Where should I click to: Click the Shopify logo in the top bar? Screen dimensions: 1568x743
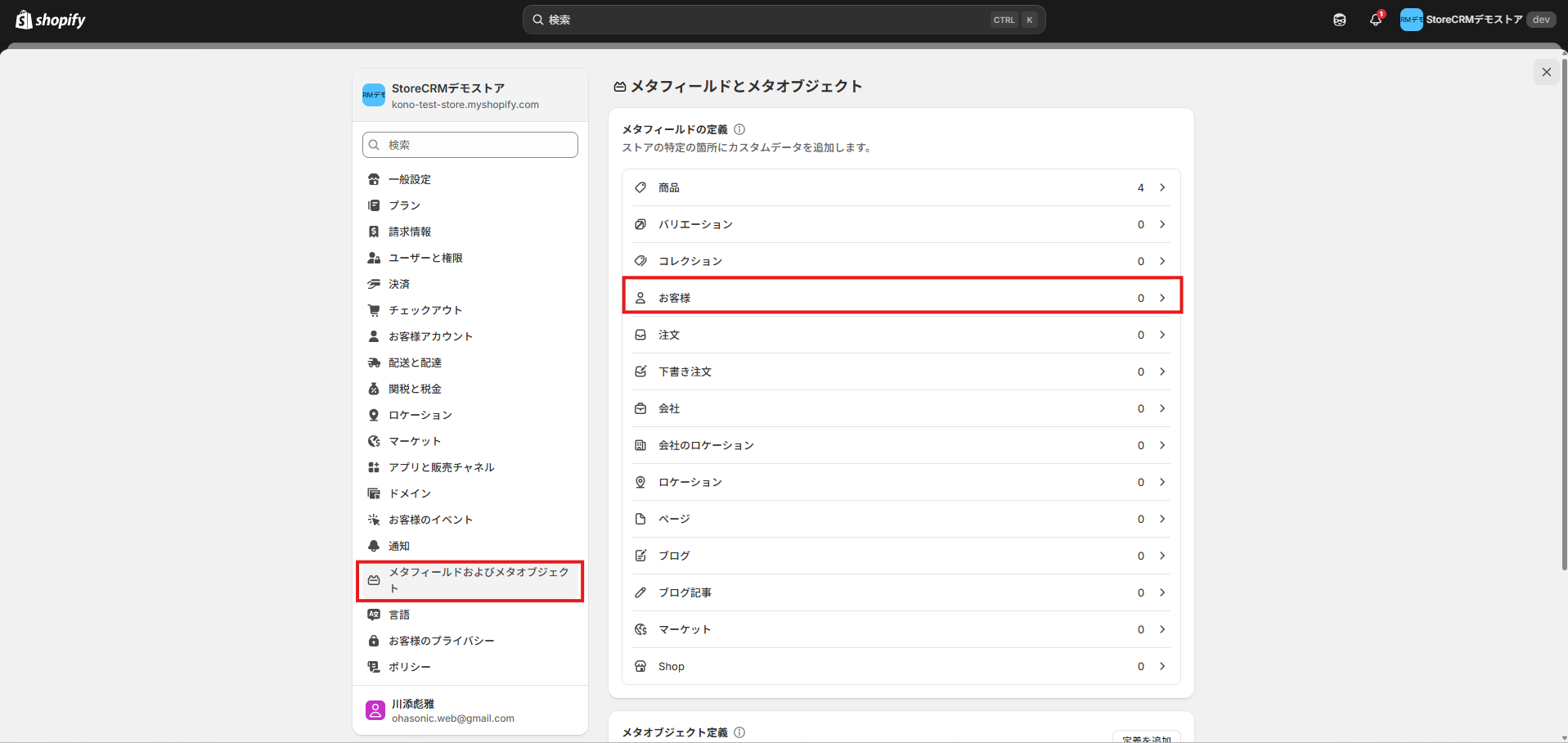coord(51,20)
